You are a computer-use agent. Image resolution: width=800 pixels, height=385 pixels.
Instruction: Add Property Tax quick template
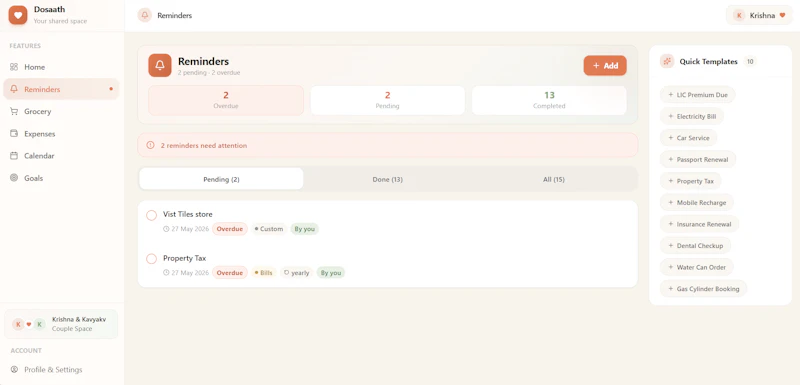(691, 181)
